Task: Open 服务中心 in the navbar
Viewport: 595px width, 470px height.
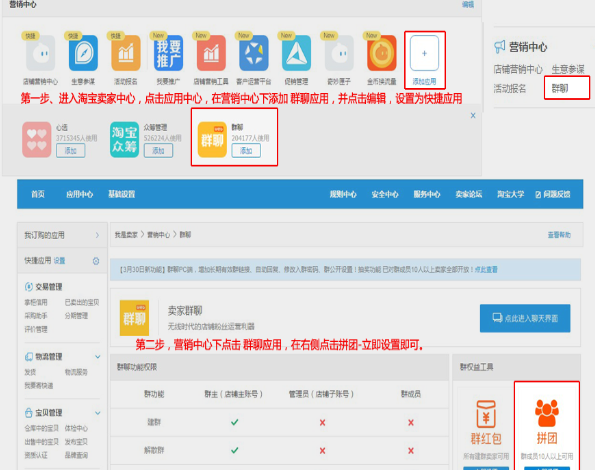Action: coord(427,194)
